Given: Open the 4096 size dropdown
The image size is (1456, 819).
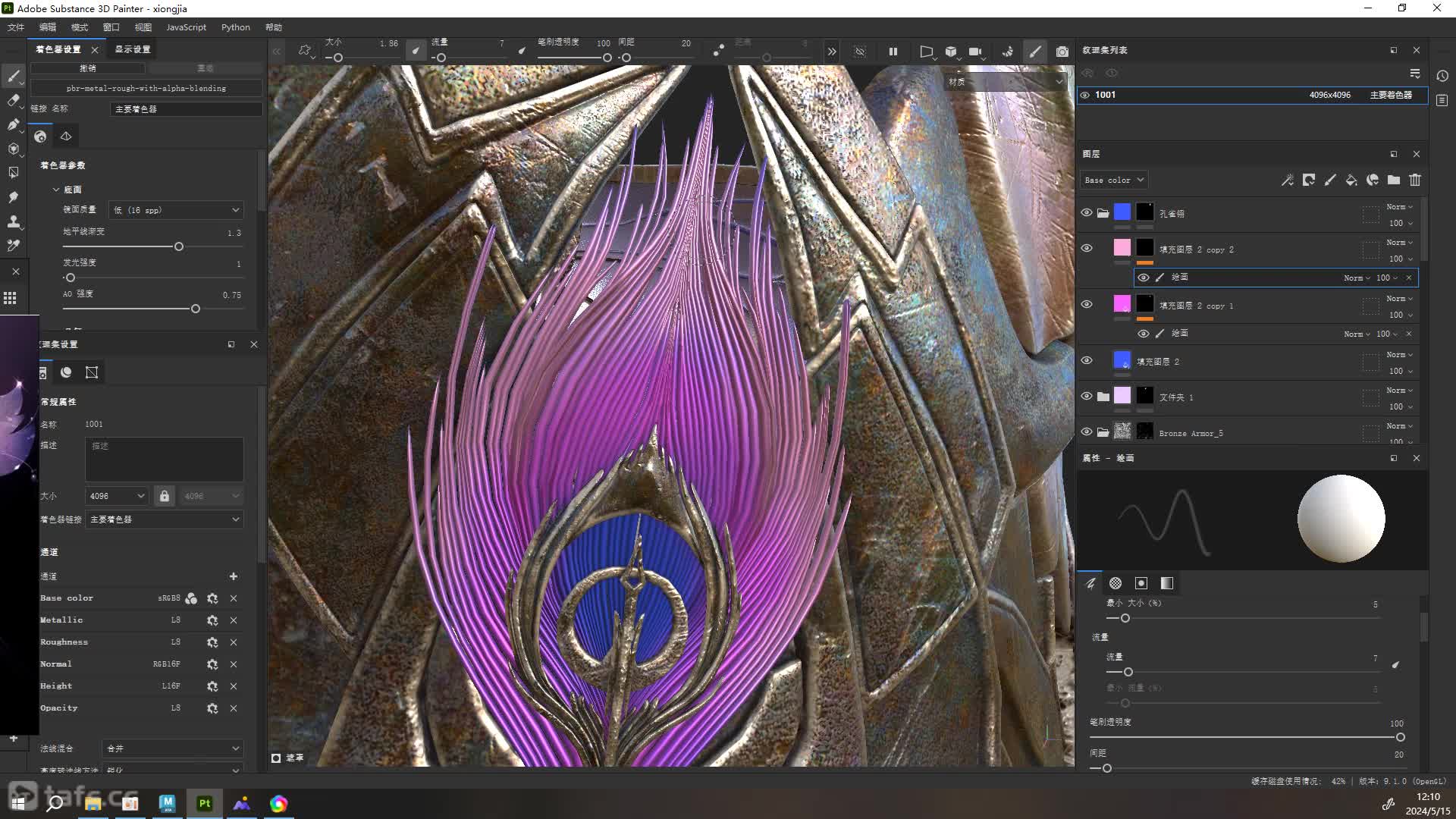Looking at the screenshot, I should click(x=117, y=496).
